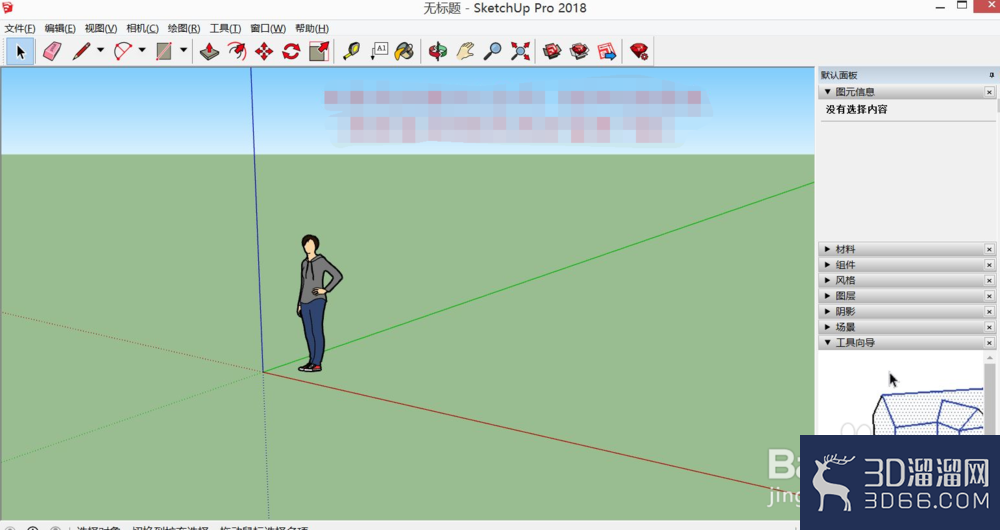Close the 场景 panel
Screen dimensions: 1000x530
tap(989, 327)
